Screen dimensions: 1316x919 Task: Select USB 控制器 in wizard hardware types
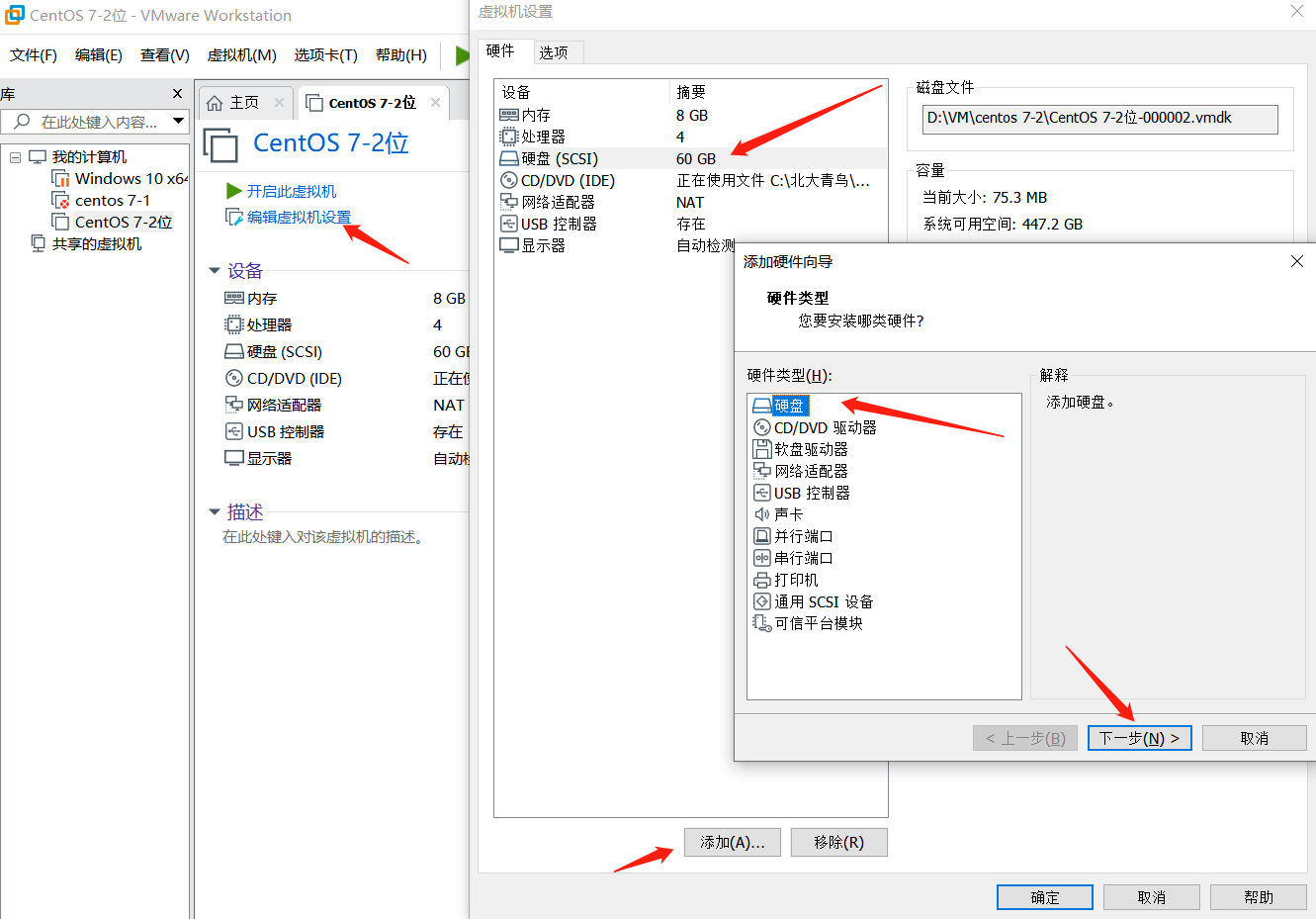[x=812, y=493]
